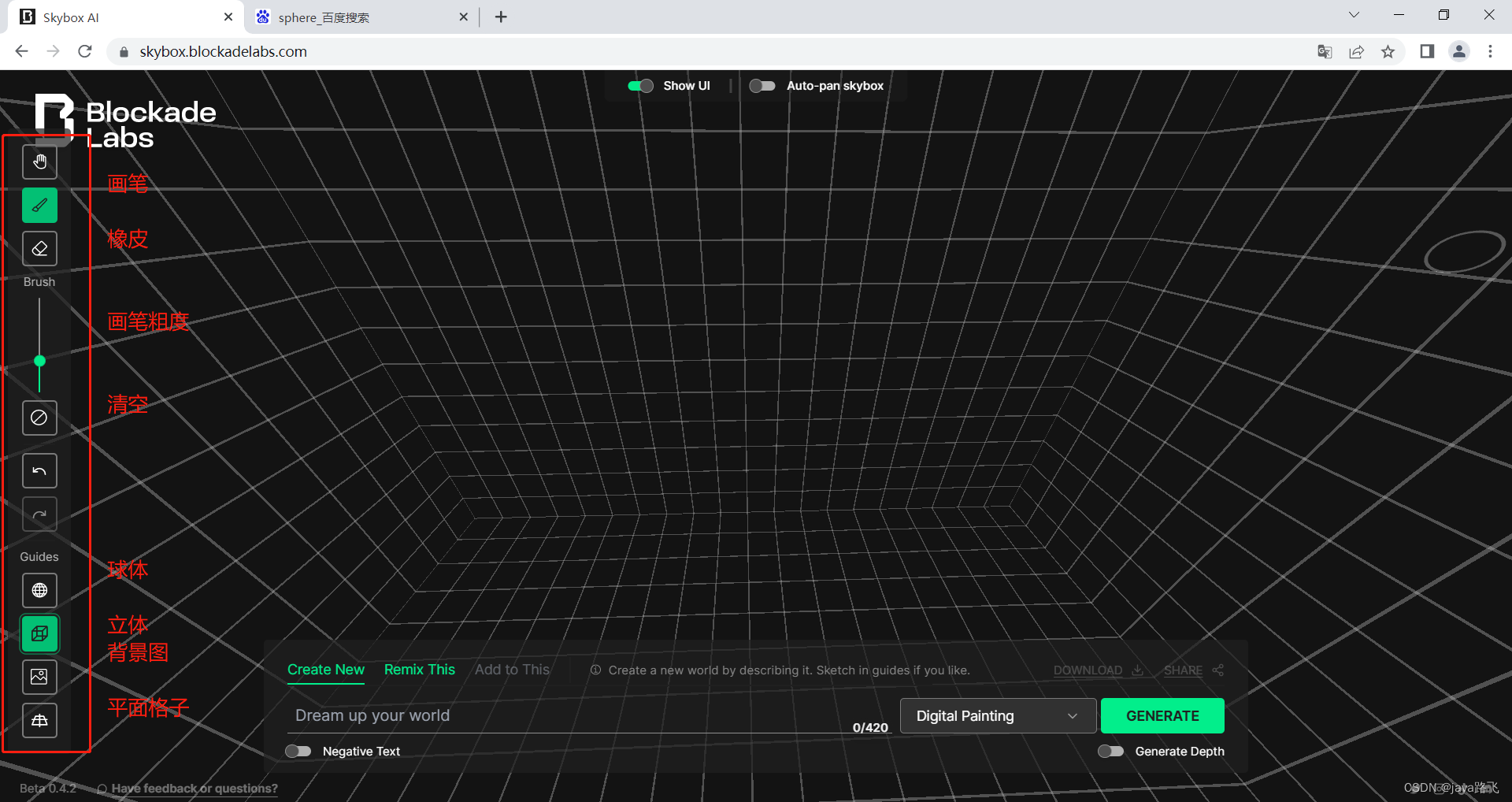Bookmark this page with the star

1388,52
